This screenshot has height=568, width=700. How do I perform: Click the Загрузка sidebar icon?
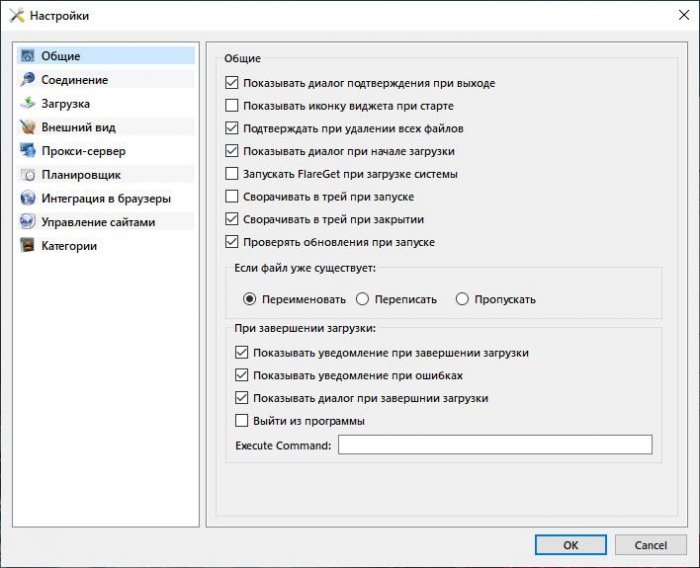(28, 103)
